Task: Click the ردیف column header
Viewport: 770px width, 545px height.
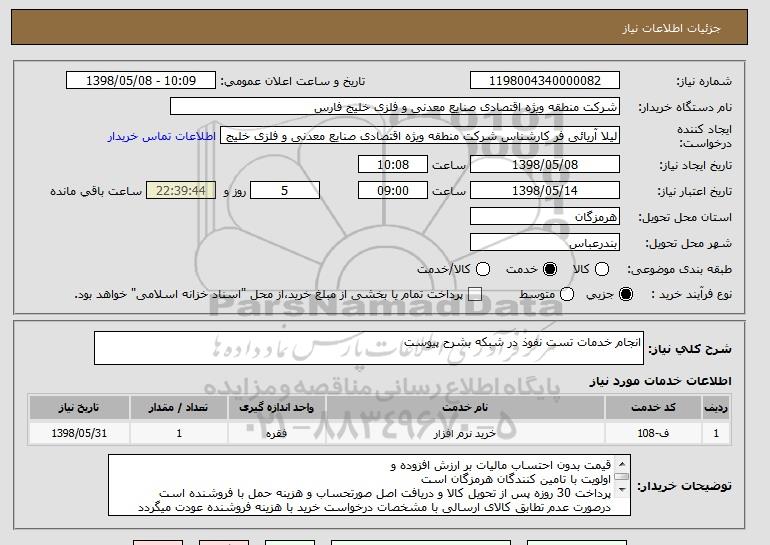Action: coord(716,408)
